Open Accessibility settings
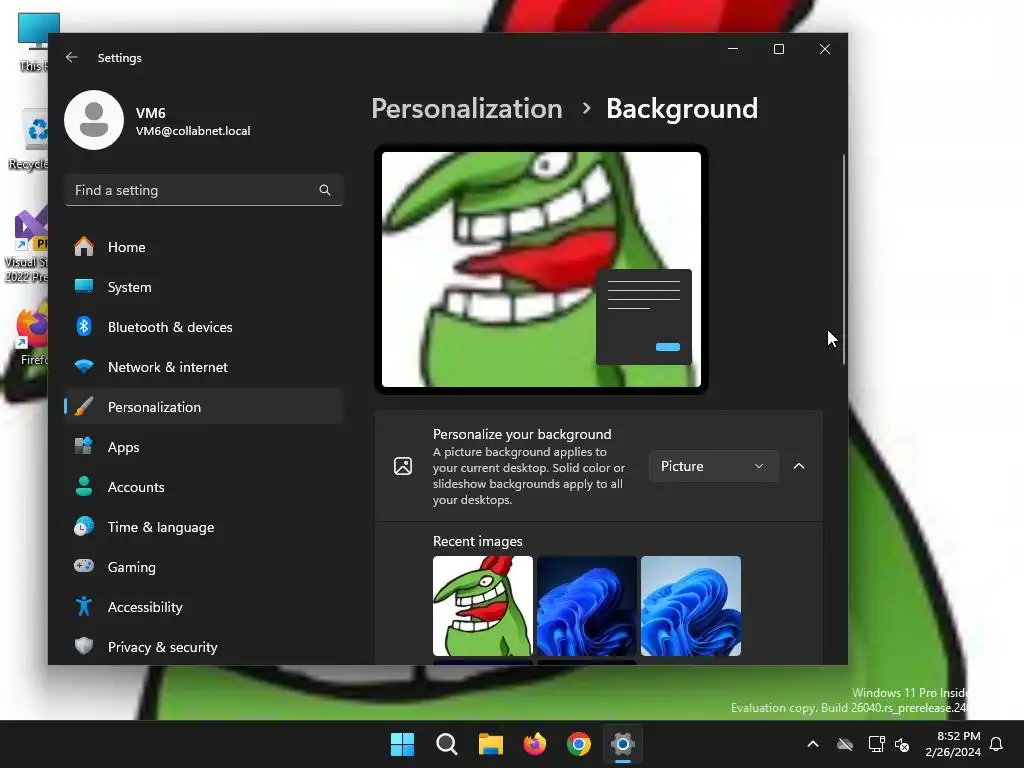Viewport: 1024px width, 768px height. [204, 607]
